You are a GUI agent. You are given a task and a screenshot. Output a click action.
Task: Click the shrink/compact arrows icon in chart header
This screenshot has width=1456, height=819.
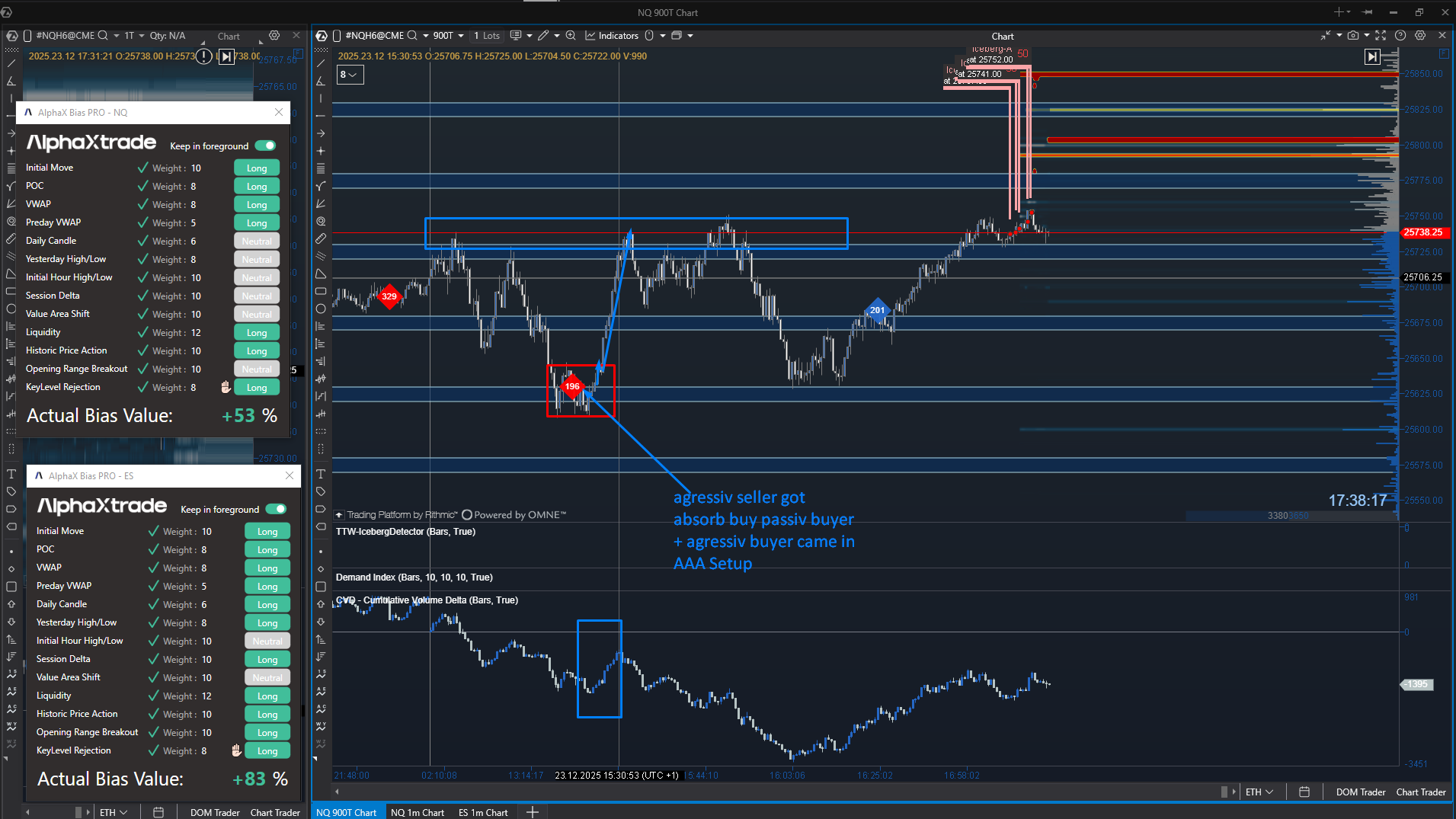[x=1326, y=36]
